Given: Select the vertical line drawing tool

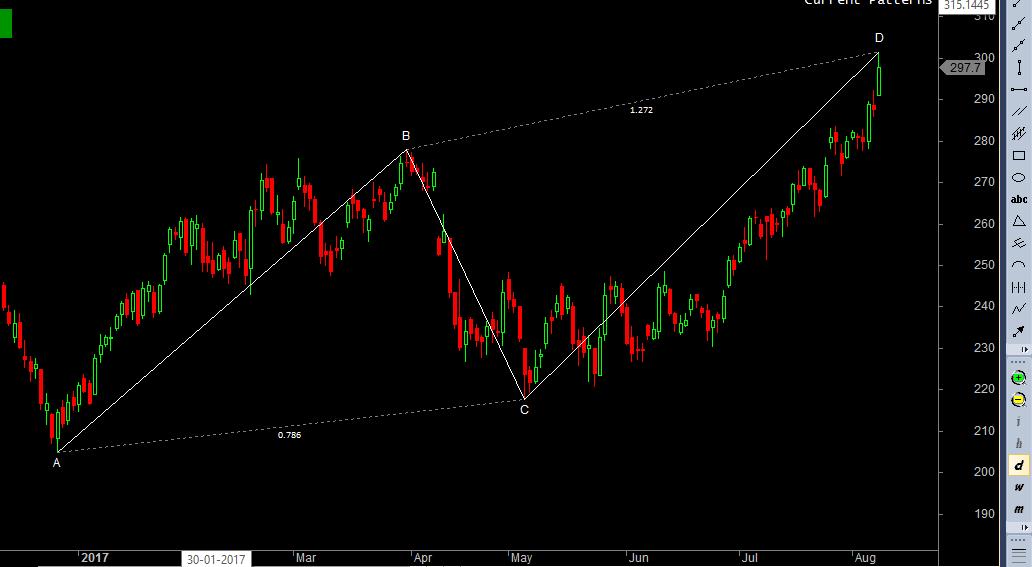Looking at the screenshot, I should pyautogui.click(x=1019, y=67).
